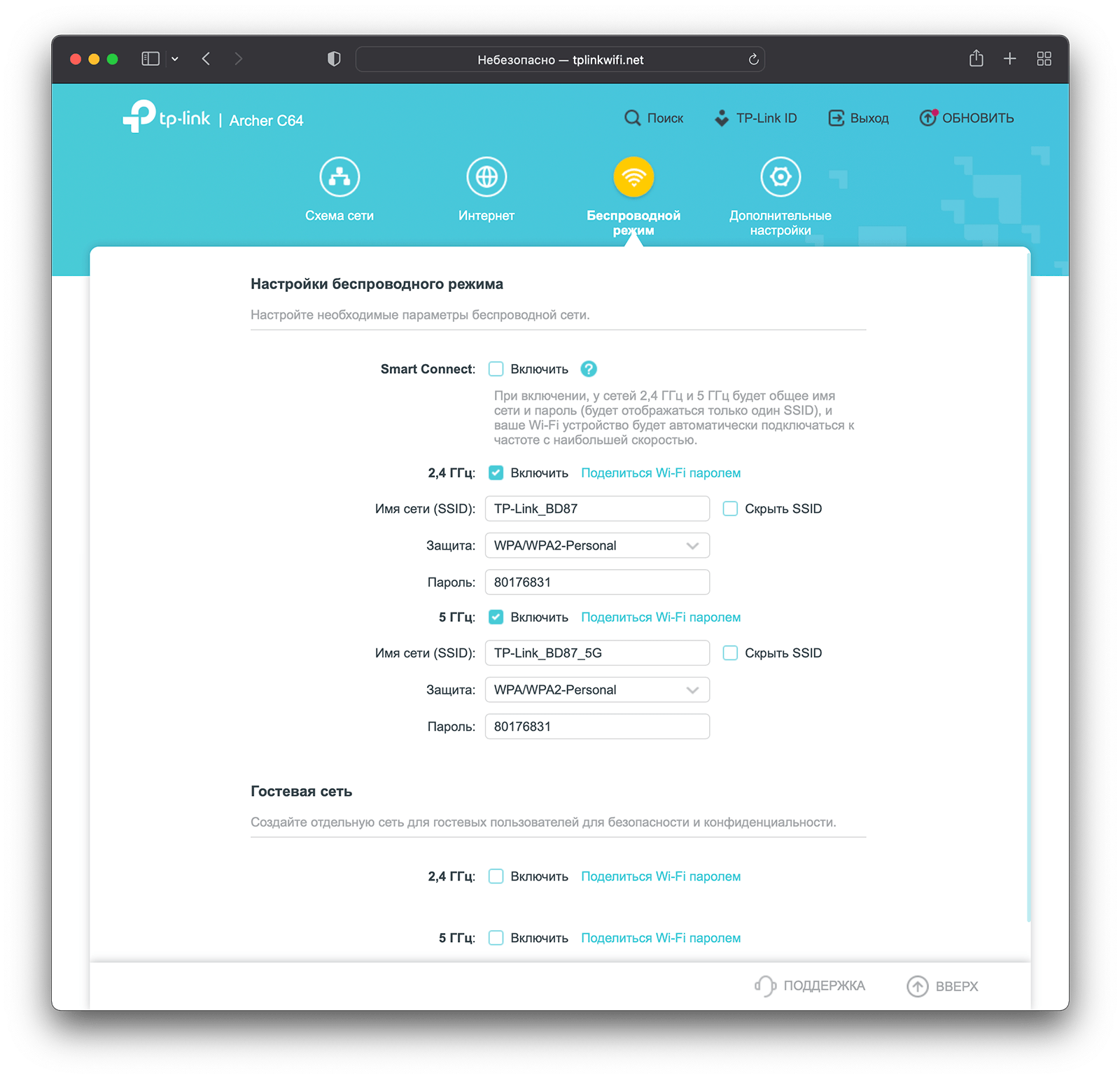Open the Network Map (Схема сети) icon
This screenshot has width=1120, height=1078.
(x=339, y=177)
